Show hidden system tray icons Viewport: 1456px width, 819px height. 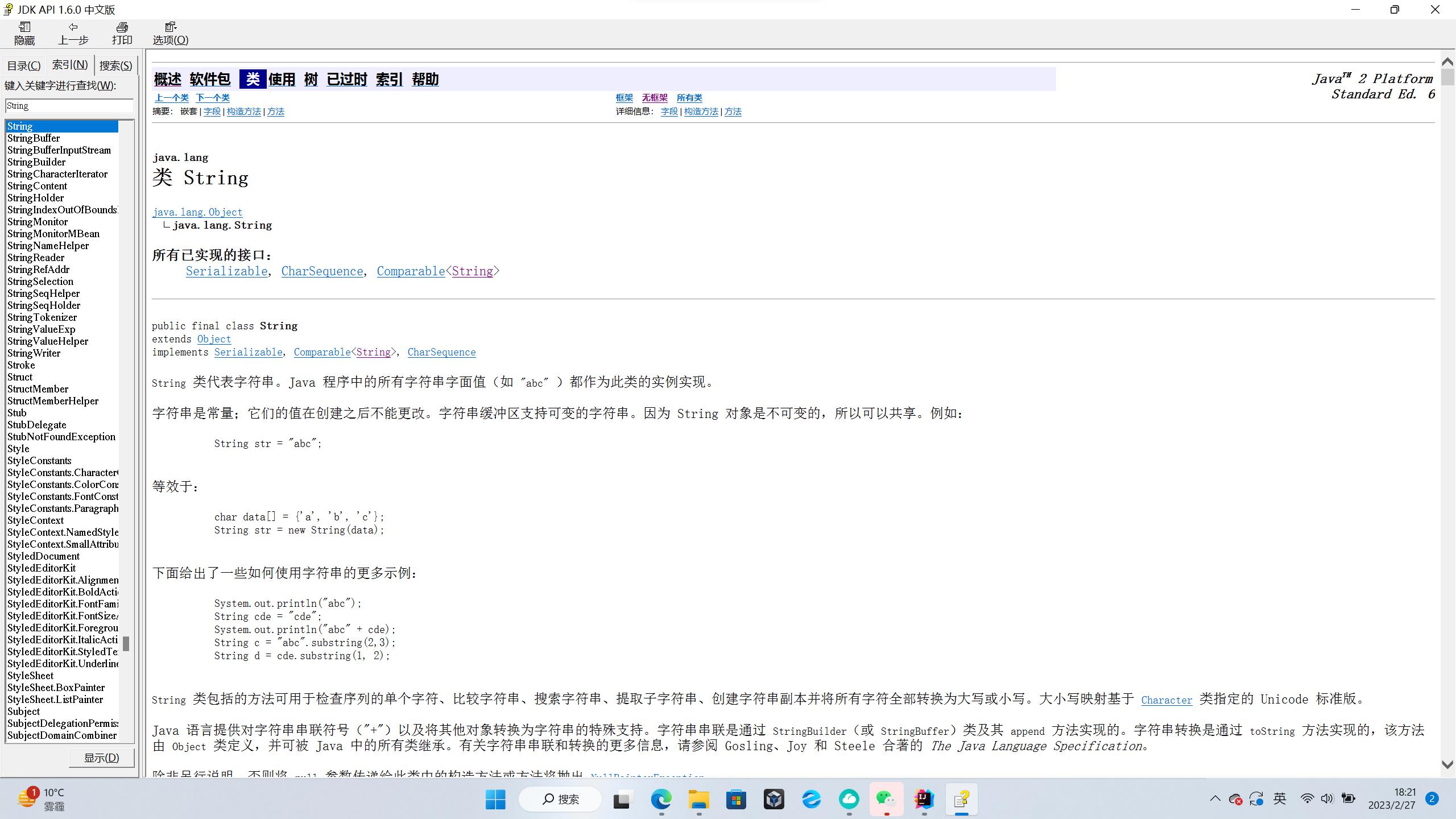(x=1215, y=799)
